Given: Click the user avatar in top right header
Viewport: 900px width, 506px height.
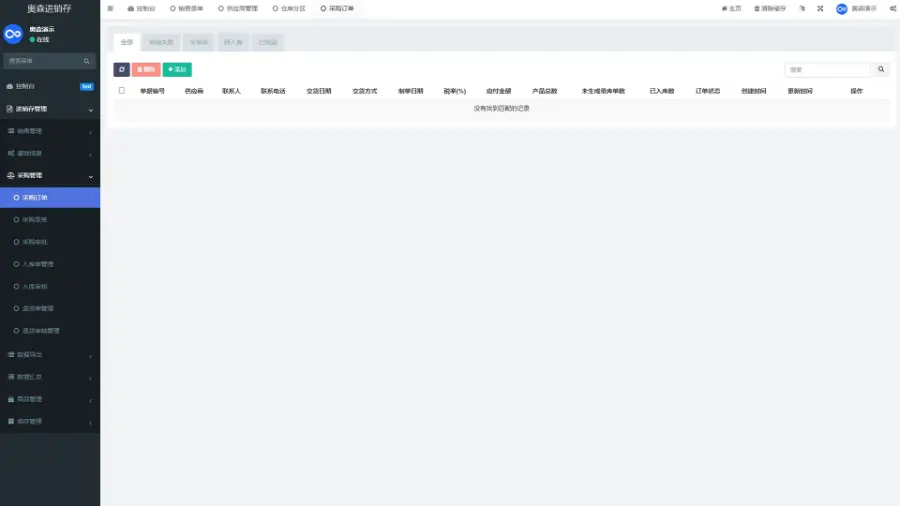Looking at the screenshot, I should point(842,8).
